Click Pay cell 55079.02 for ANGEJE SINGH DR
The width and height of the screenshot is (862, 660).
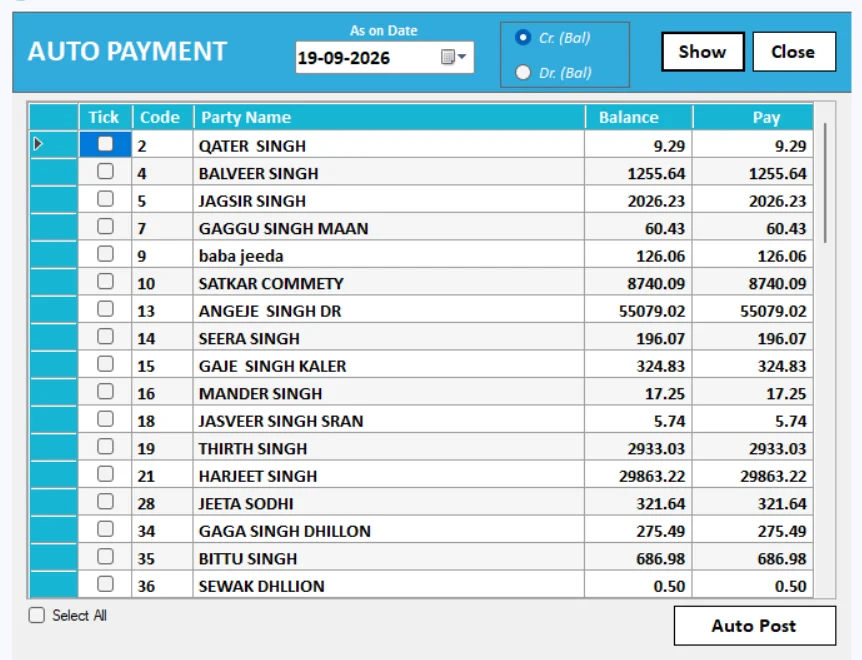click(753, 310)
